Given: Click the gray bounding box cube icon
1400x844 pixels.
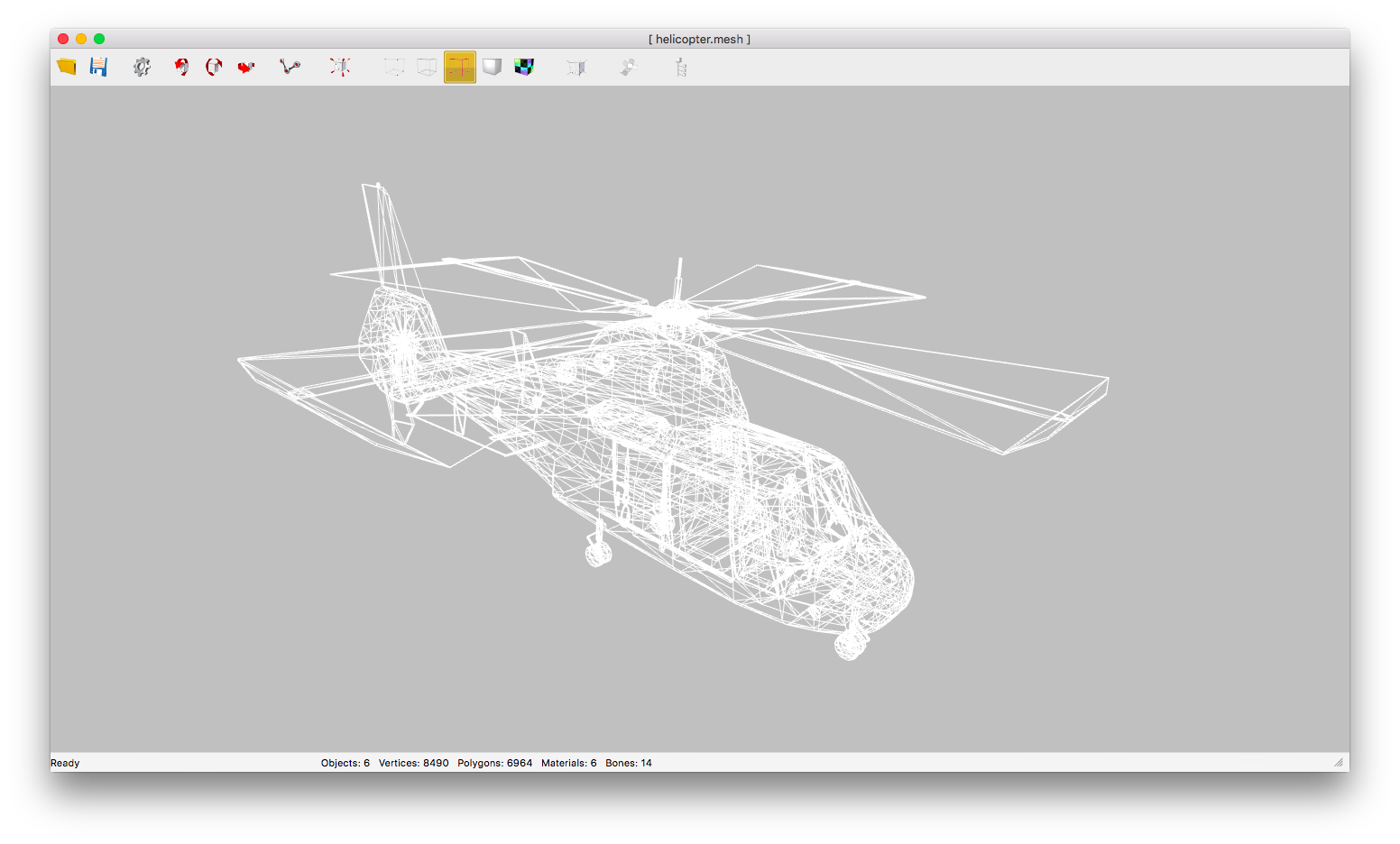Looking at the screenshot, I should (x=576, y=67).
